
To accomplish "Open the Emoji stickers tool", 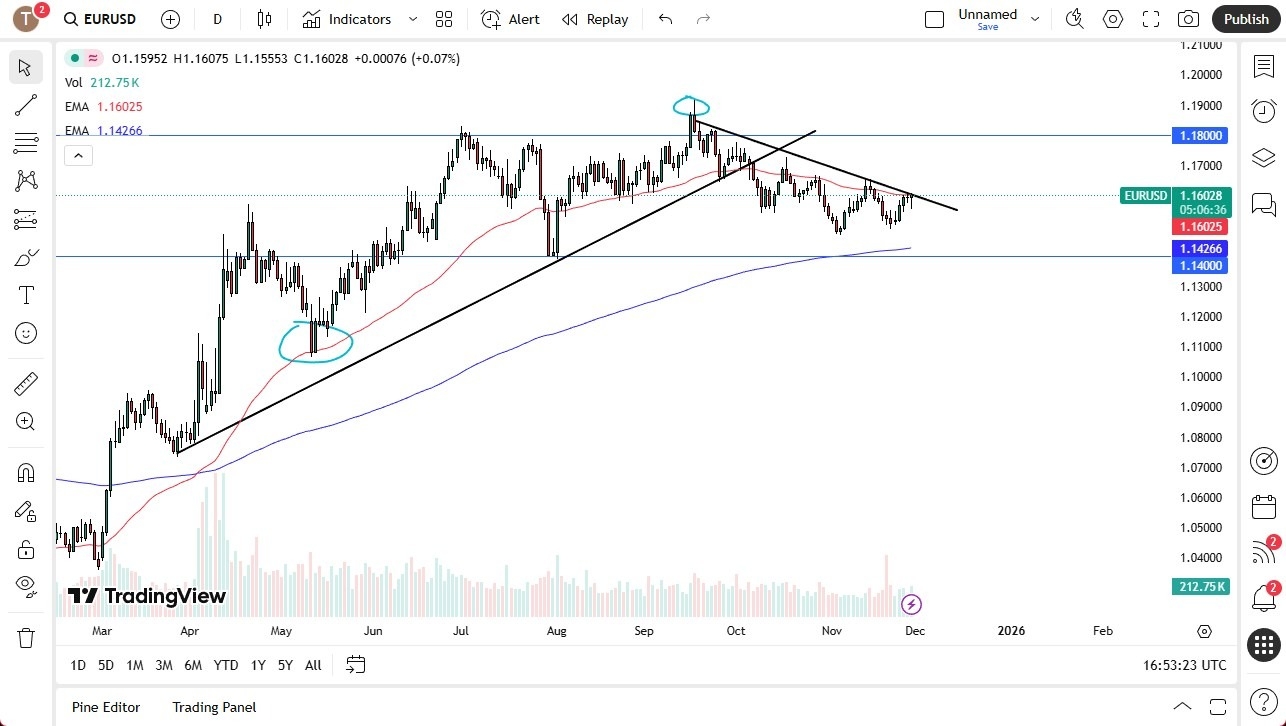I will tap(25, 333).
